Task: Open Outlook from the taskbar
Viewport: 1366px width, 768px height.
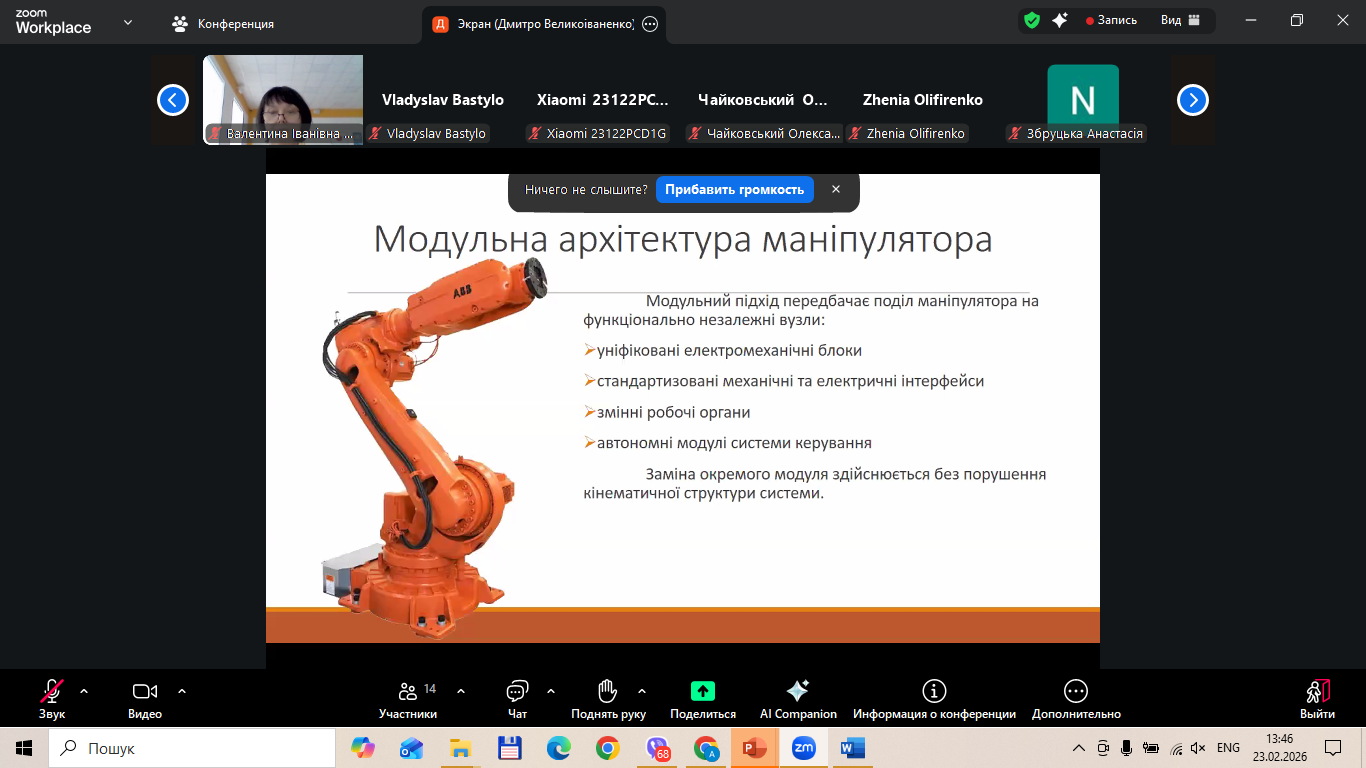Action: (x=411, y=748)
